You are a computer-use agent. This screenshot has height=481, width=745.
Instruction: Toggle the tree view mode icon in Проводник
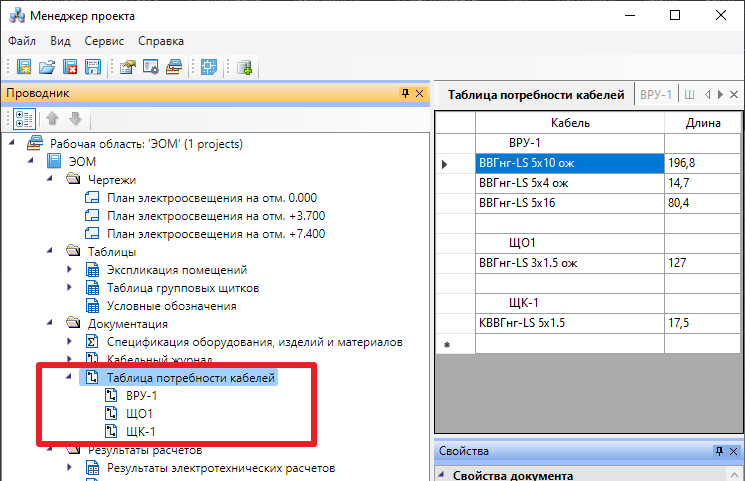click(23, 119)
